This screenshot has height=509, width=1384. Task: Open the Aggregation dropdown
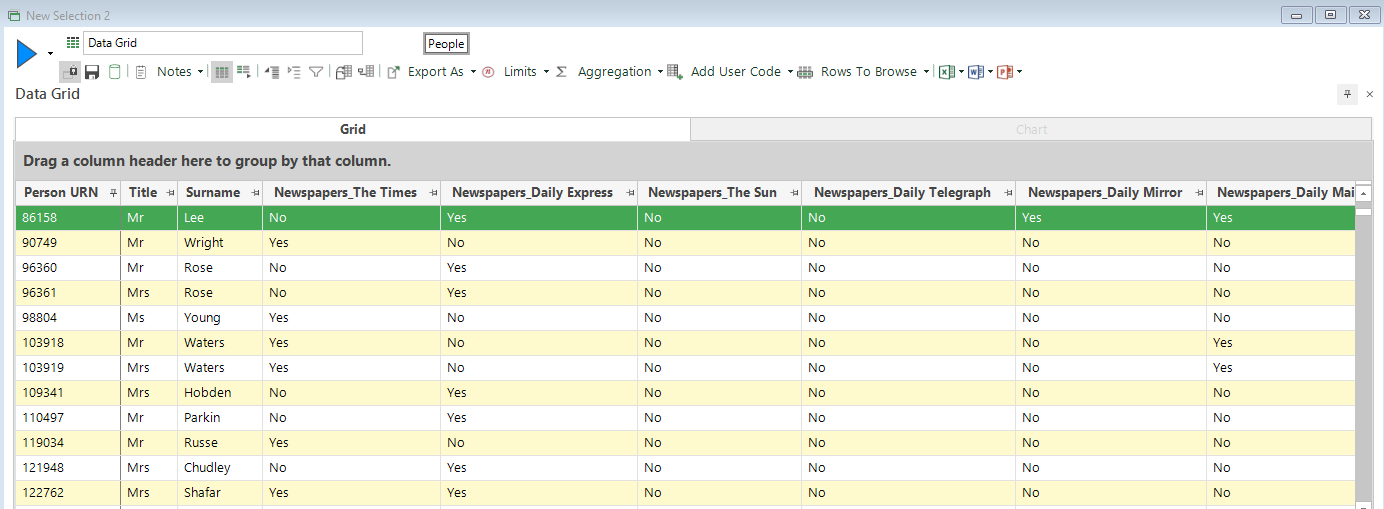click(660, 72)
